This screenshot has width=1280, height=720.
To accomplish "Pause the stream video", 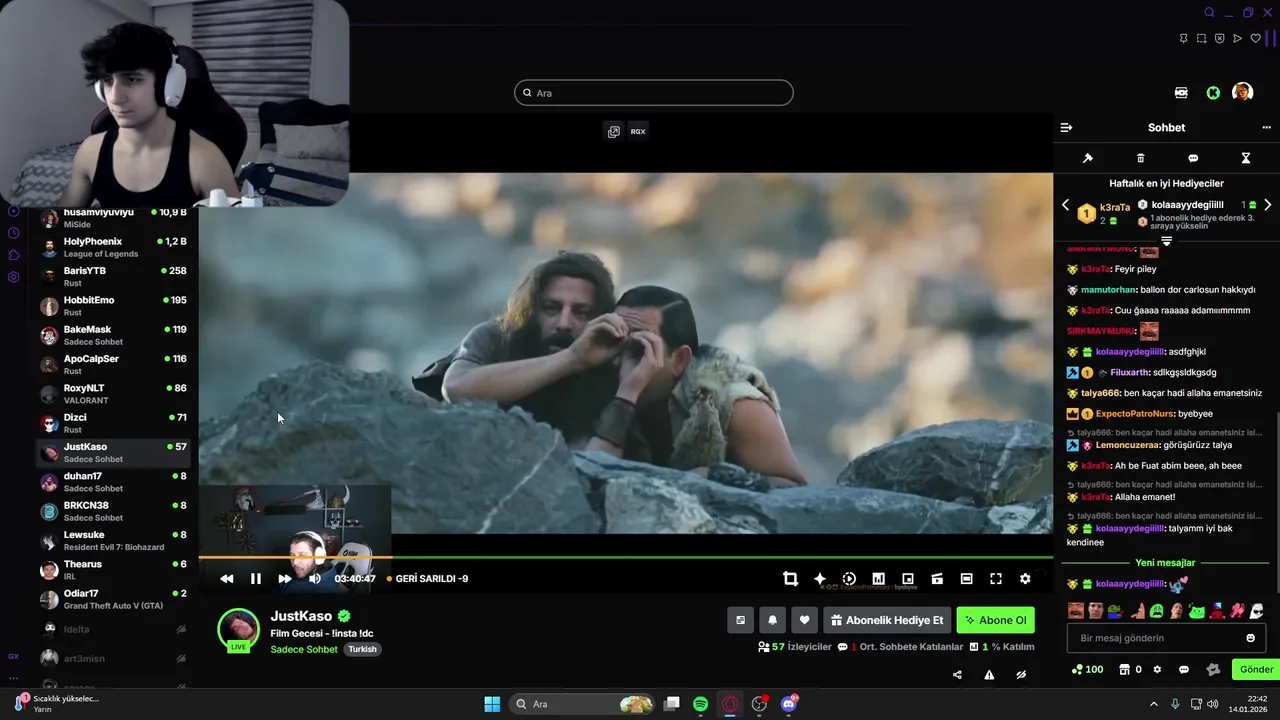I will pyautogui.click(x=256, y=578).
